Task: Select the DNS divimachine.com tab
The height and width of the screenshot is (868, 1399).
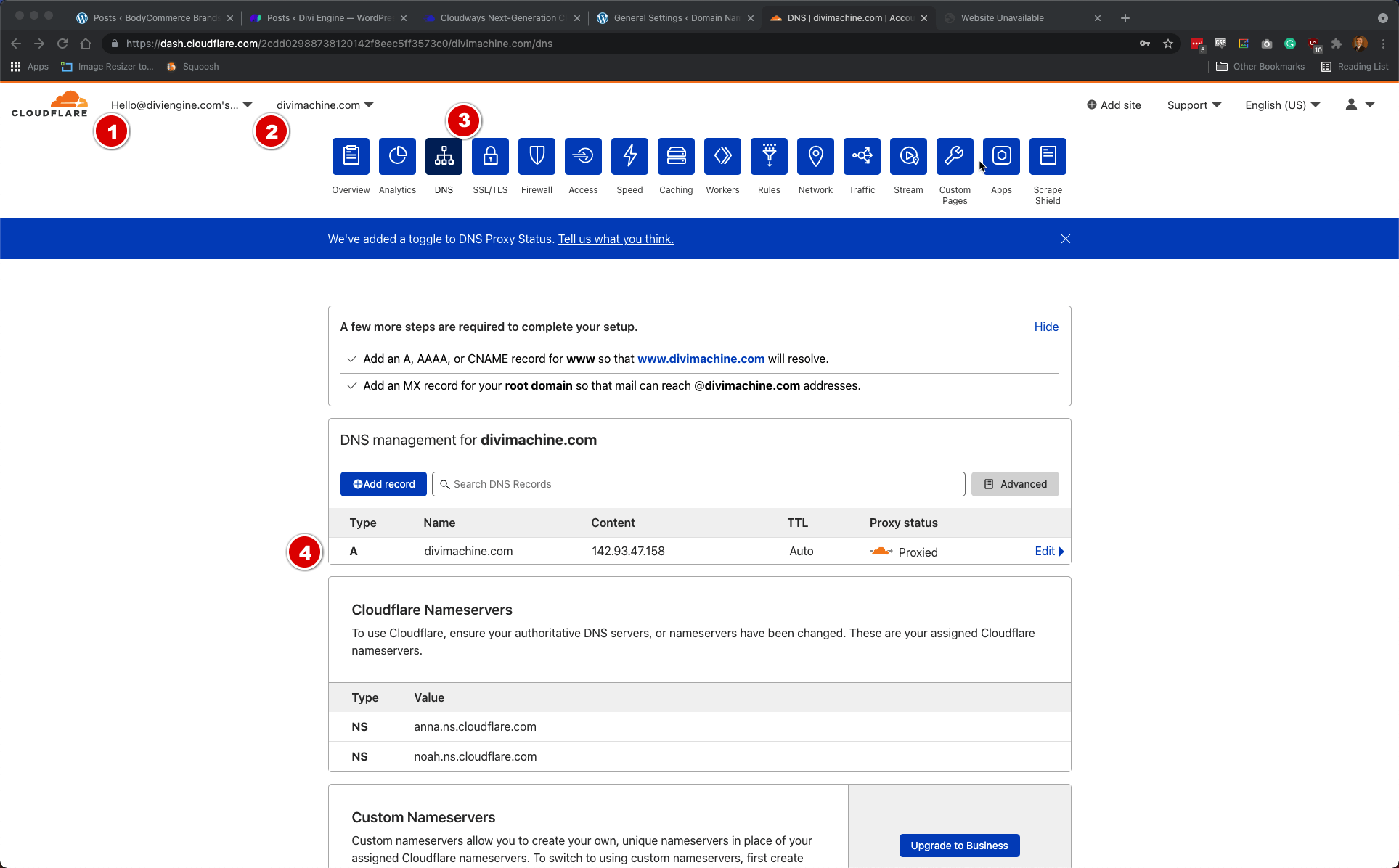Action: pyautogui.click(x=849, y=18)
